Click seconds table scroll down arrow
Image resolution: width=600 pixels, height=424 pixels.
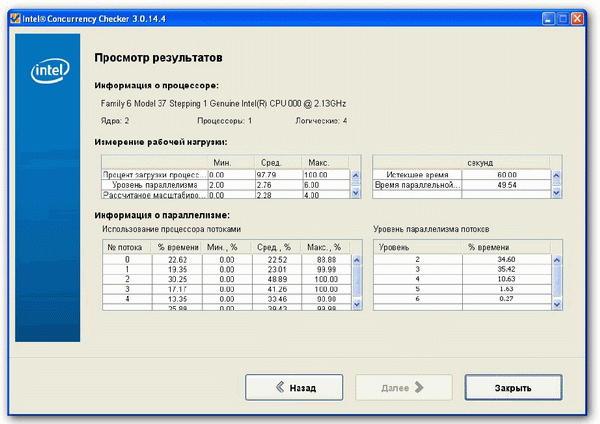[556, 192]
